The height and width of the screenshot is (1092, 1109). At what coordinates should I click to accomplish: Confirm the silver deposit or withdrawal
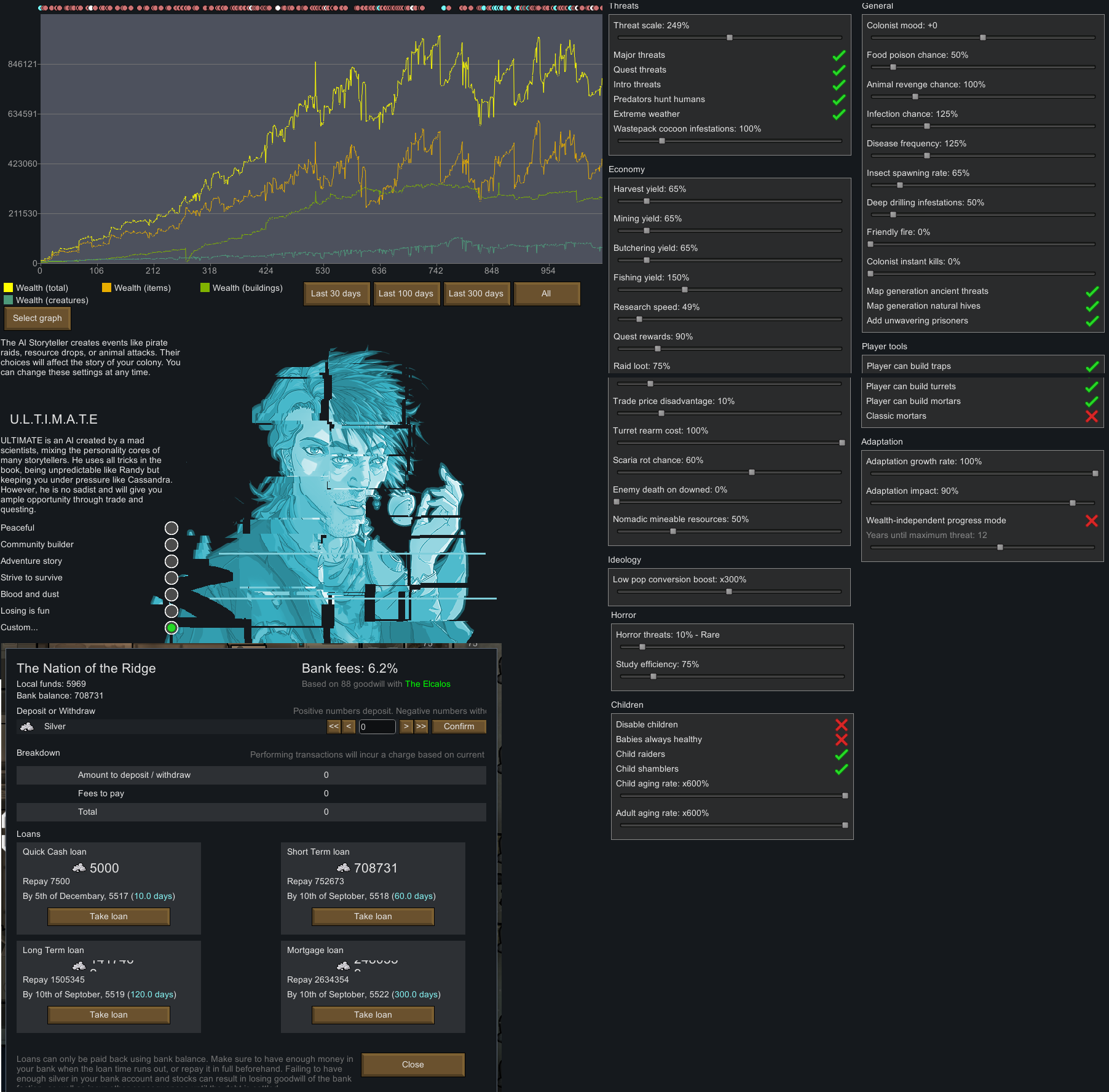[x=459, y=727]
